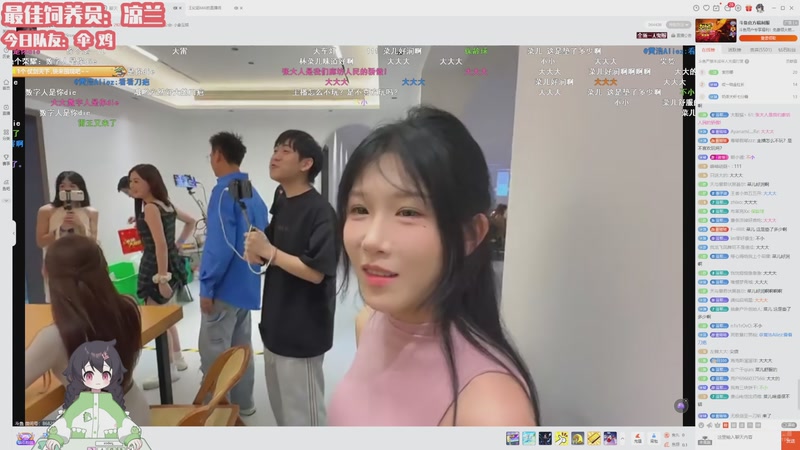Switch to first chat tab in red

click(x=708, y=50)
